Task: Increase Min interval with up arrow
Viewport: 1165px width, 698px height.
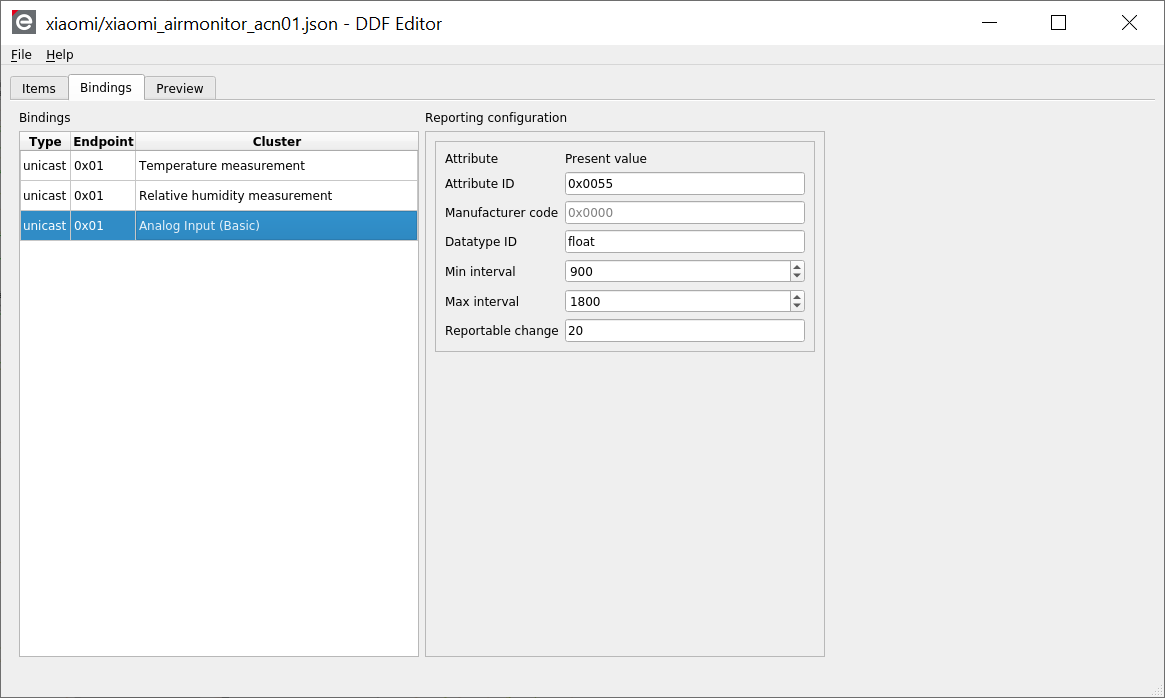Action: [x=797, y=267]
